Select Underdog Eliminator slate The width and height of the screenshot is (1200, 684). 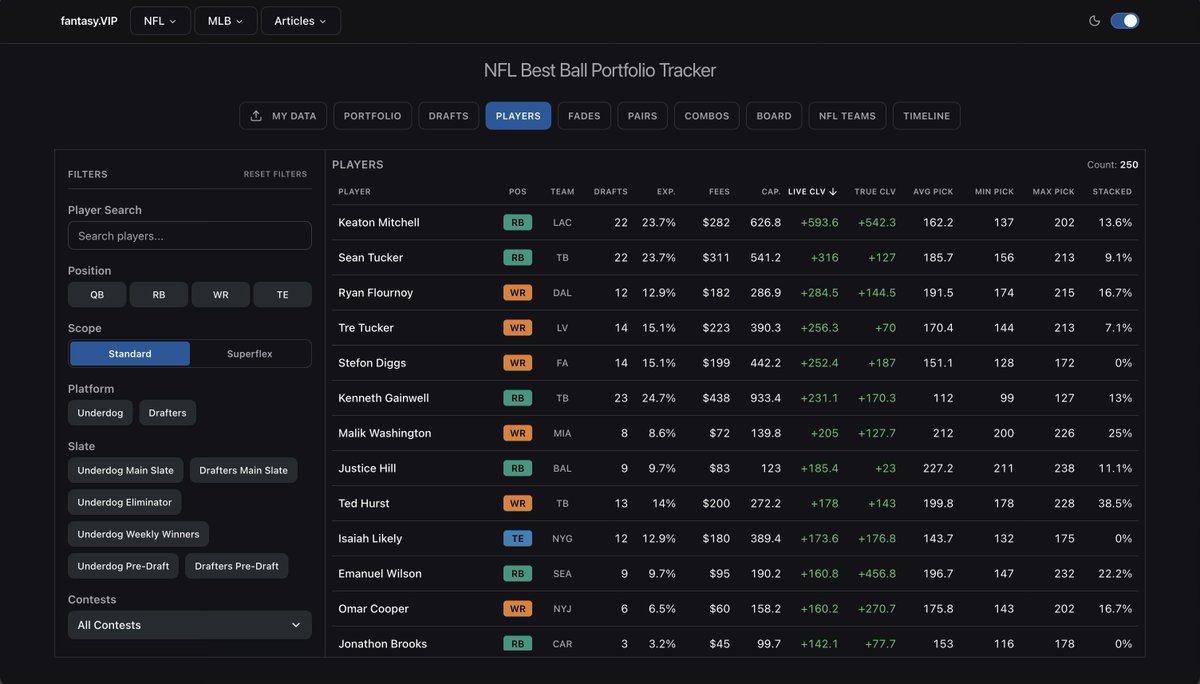[x=125, y=502]
